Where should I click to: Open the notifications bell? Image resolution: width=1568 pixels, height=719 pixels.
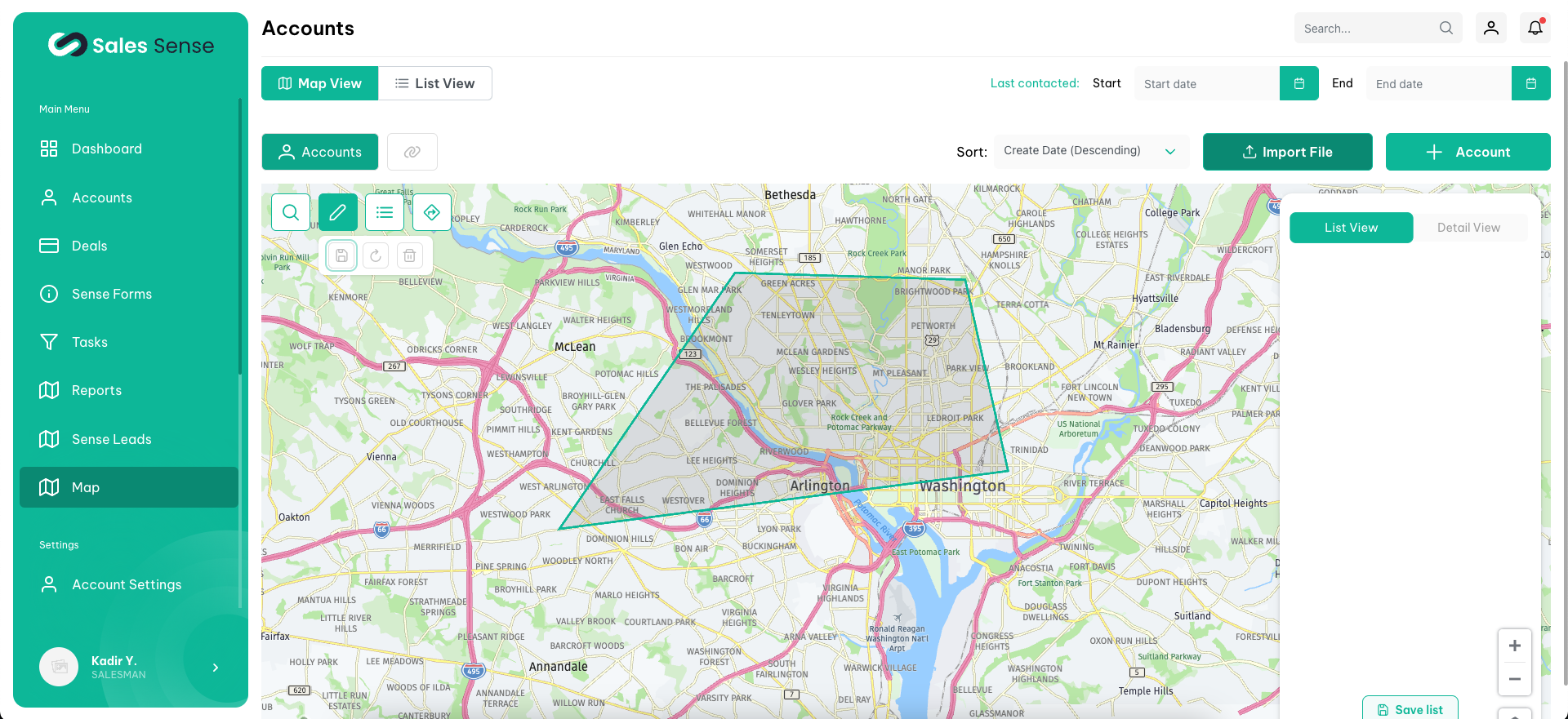(x=1535, y=29)
